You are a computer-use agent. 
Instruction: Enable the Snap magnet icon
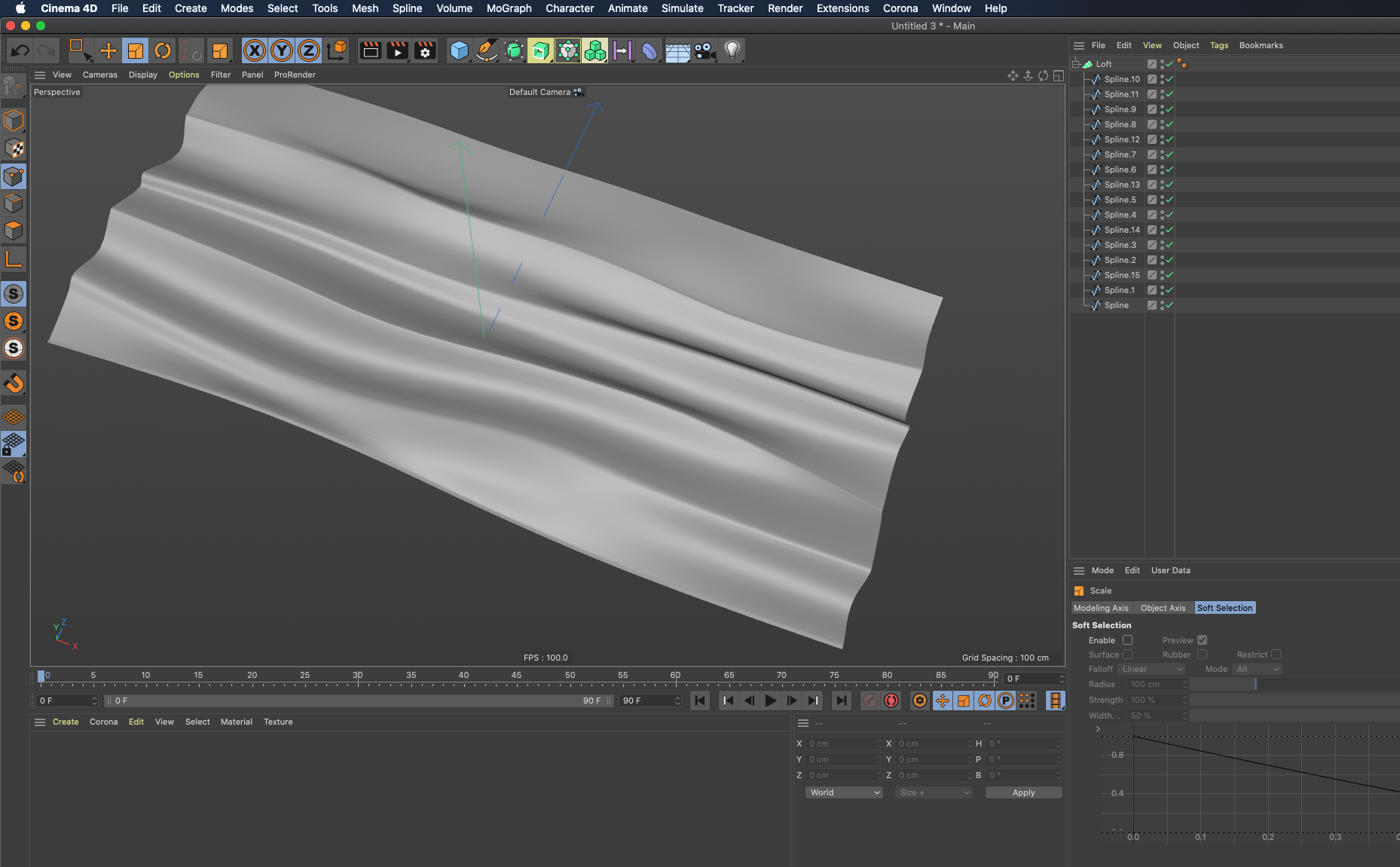tap(14, 383)
